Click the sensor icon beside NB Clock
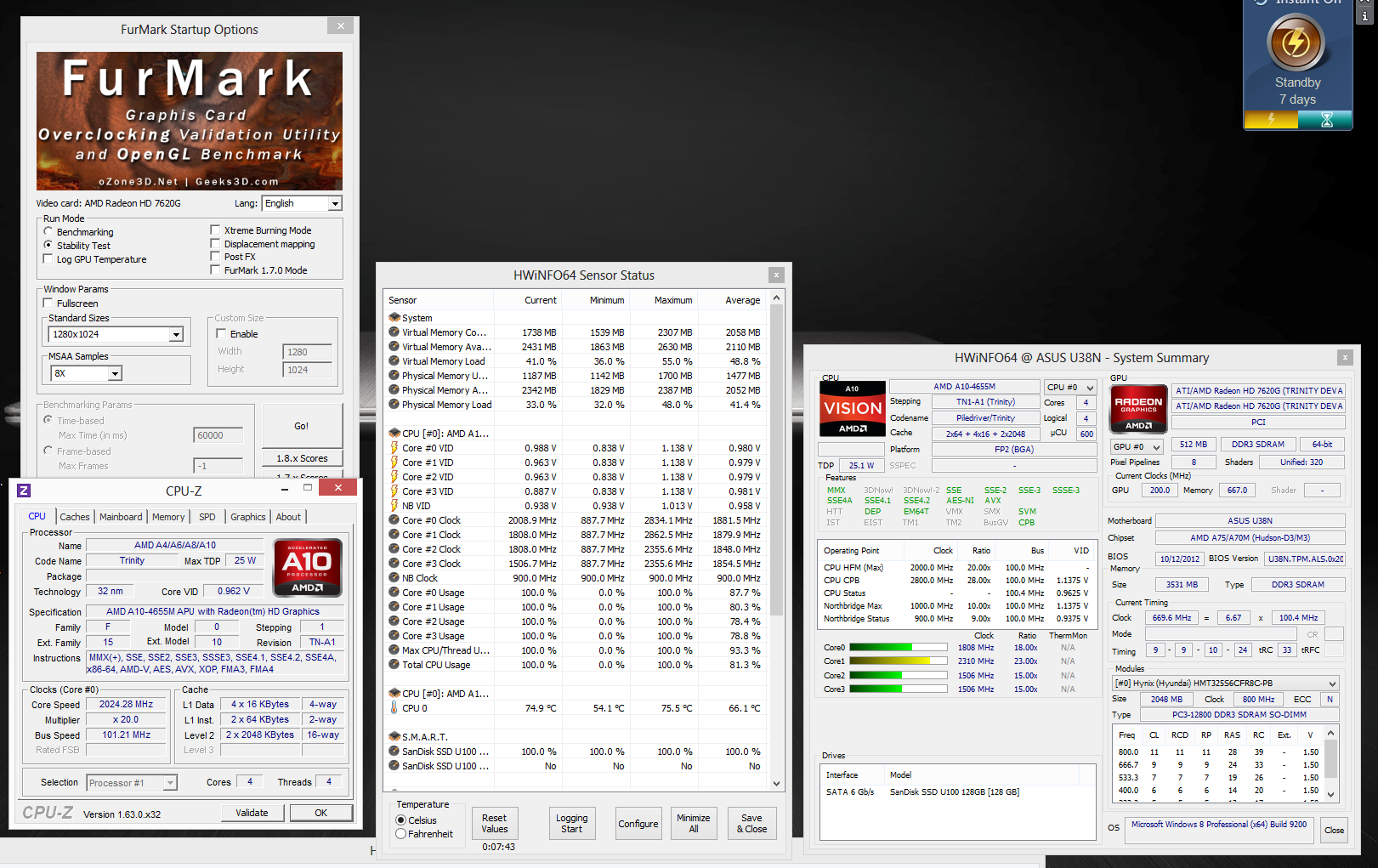The height and width of the screenshot is (868, 1378). (394, 577)
